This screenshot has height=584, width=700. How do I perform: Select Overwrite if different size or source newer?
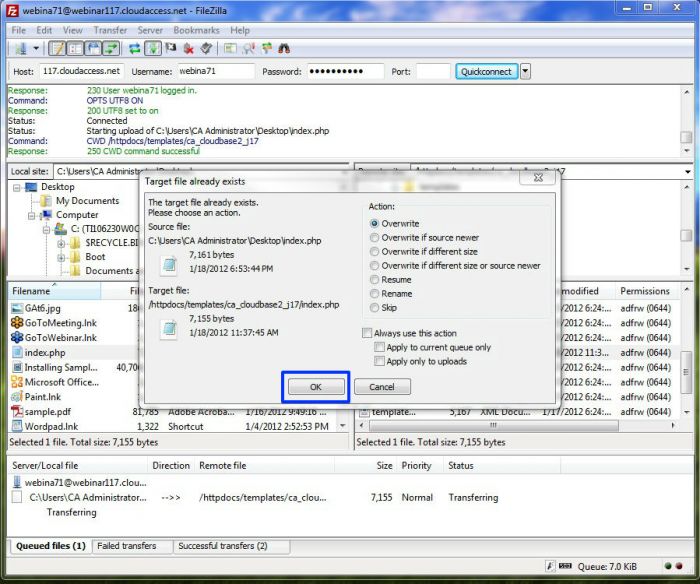pos(375,266)
